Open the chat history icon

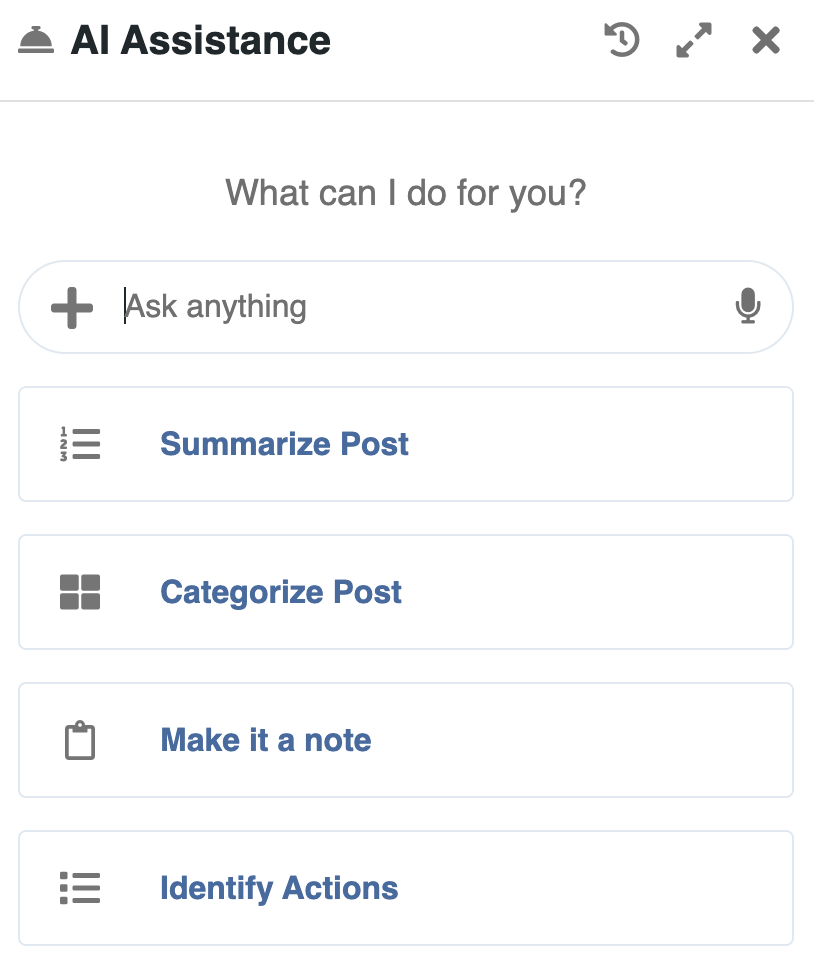622,41
